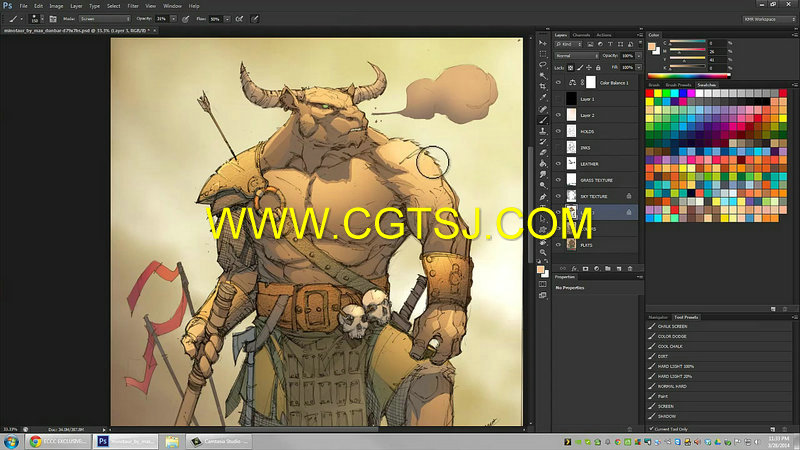This screenshot has width=800, height=450.
Task: Open the Opacity slider dropdown in options bar
Action: (173, 19)
